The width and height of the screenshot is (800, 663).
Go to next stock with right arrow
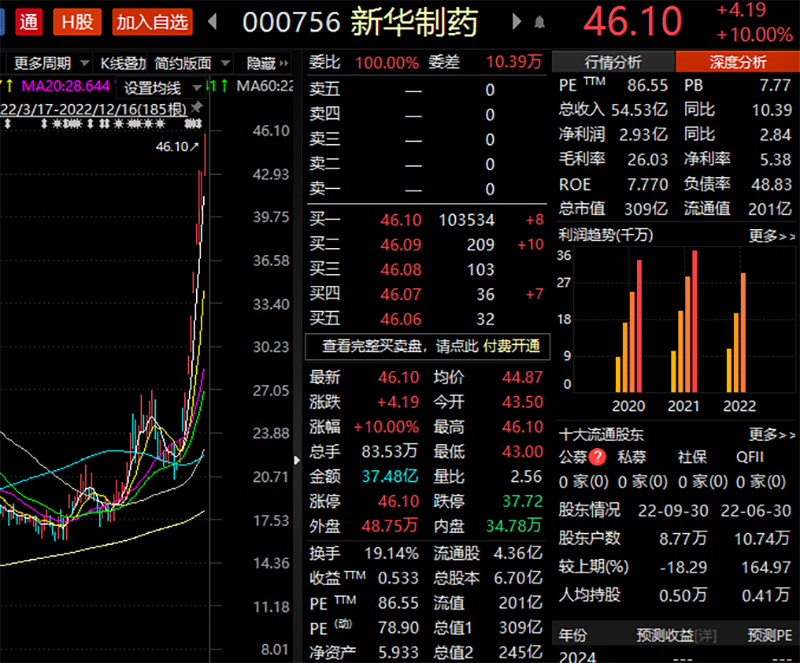[516, 21]
